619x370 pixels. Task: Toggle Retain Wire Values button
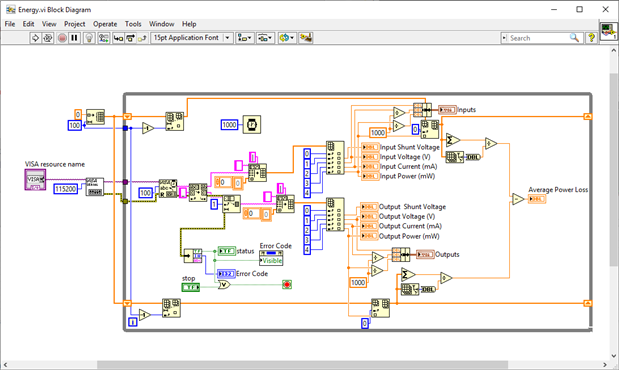(x=104, y=38)
